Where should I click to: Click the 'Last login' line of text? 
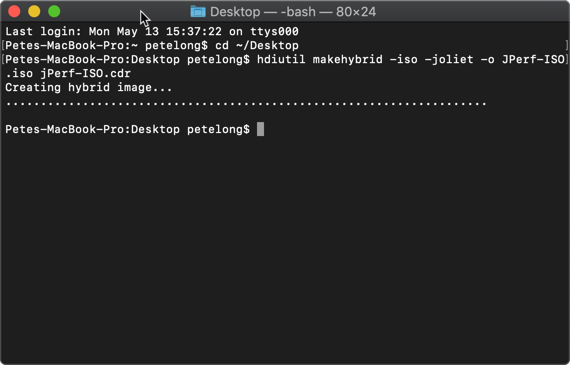point(152,31)
